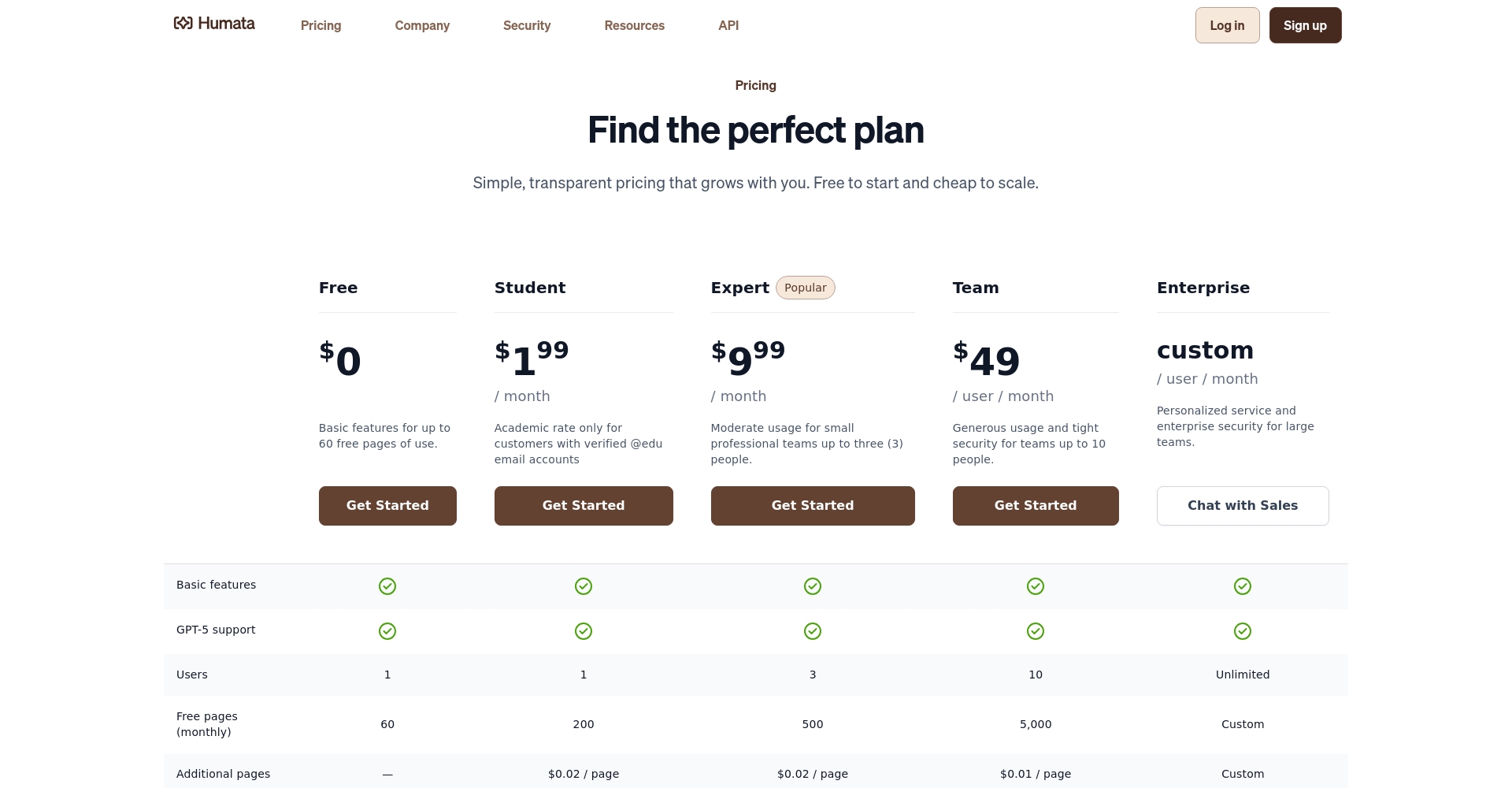Screen dimensions: 1512x788
Task: Click the Humata logo icon
Action: tap(183, 24)
